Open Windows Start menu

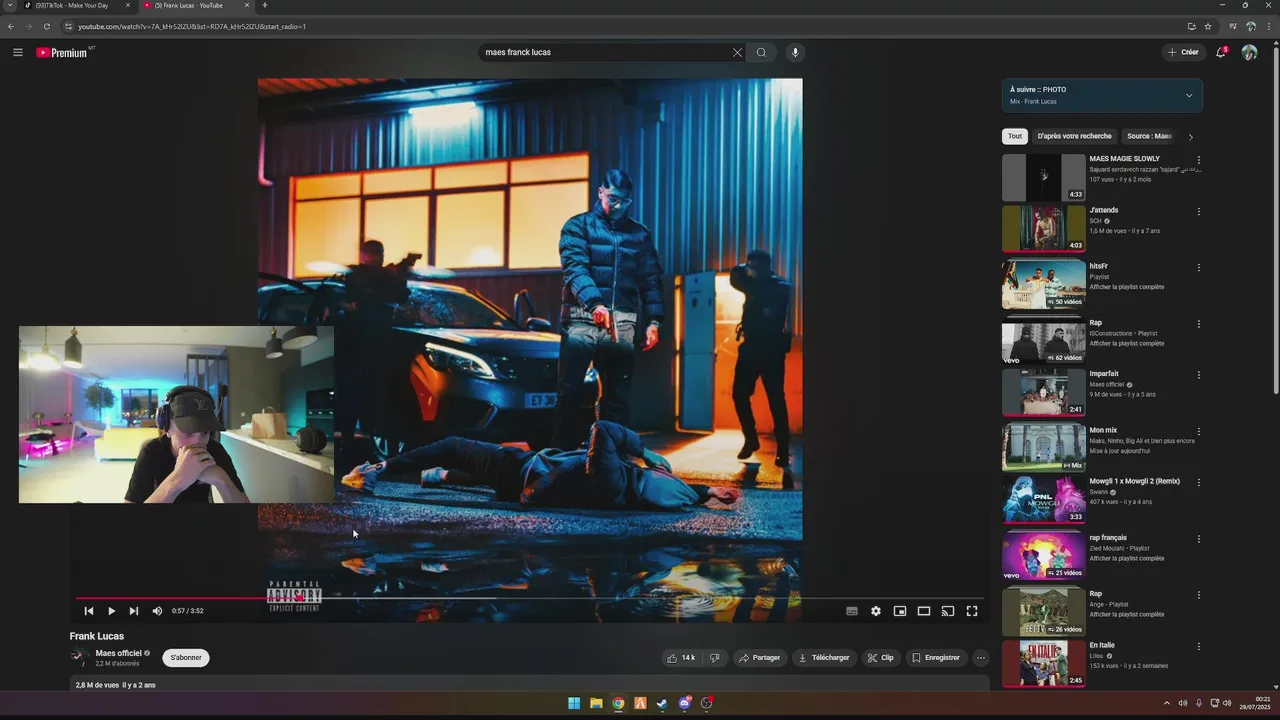pyautogui.click(x=574, y=703)
